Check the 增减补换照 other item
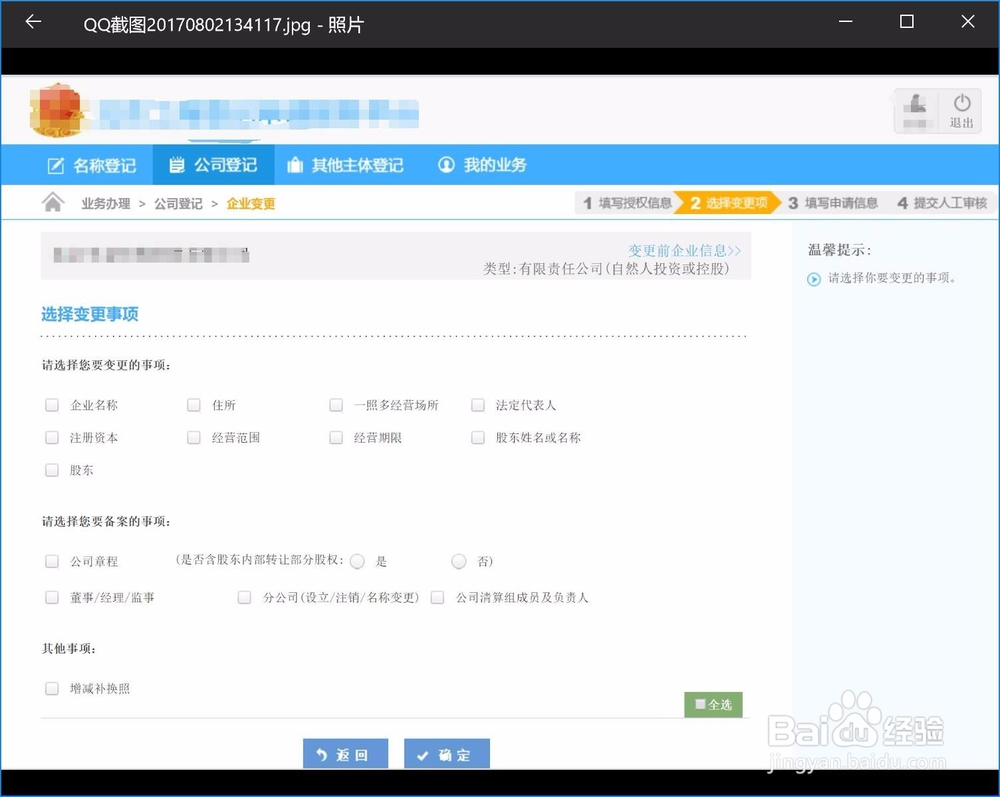This screenshot has width=1000, height=797. click(x=51, y=688)
